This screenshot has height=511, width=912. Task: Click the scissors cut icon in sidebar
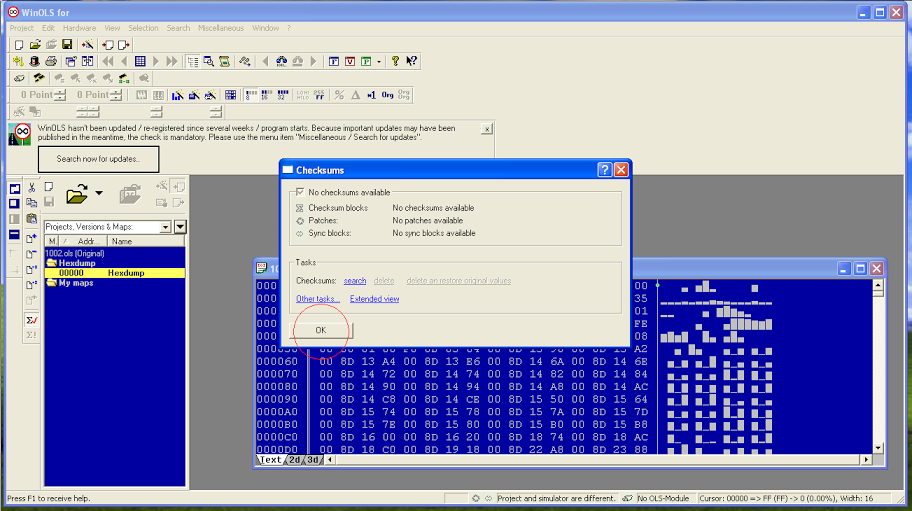[32, 187]
